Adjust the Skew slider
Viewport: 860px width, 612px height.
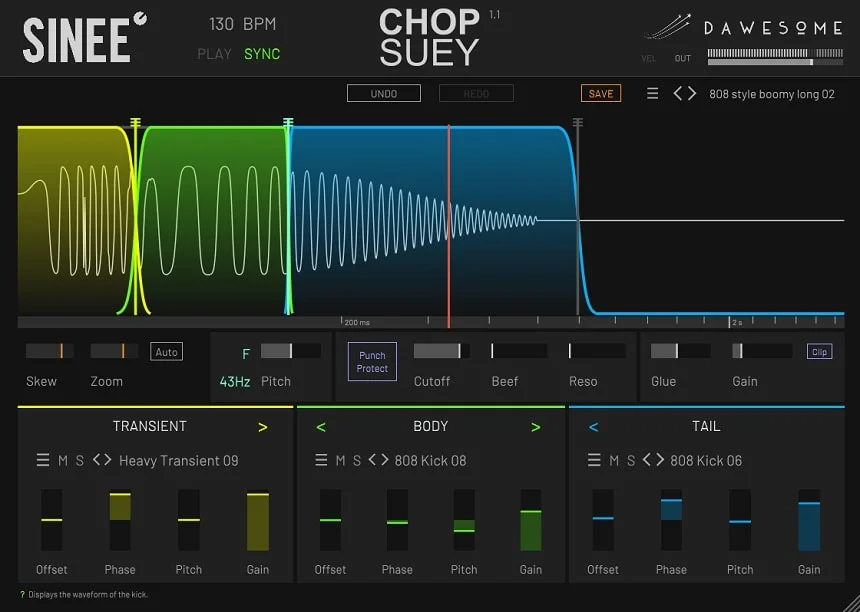[x=50, y=351]
